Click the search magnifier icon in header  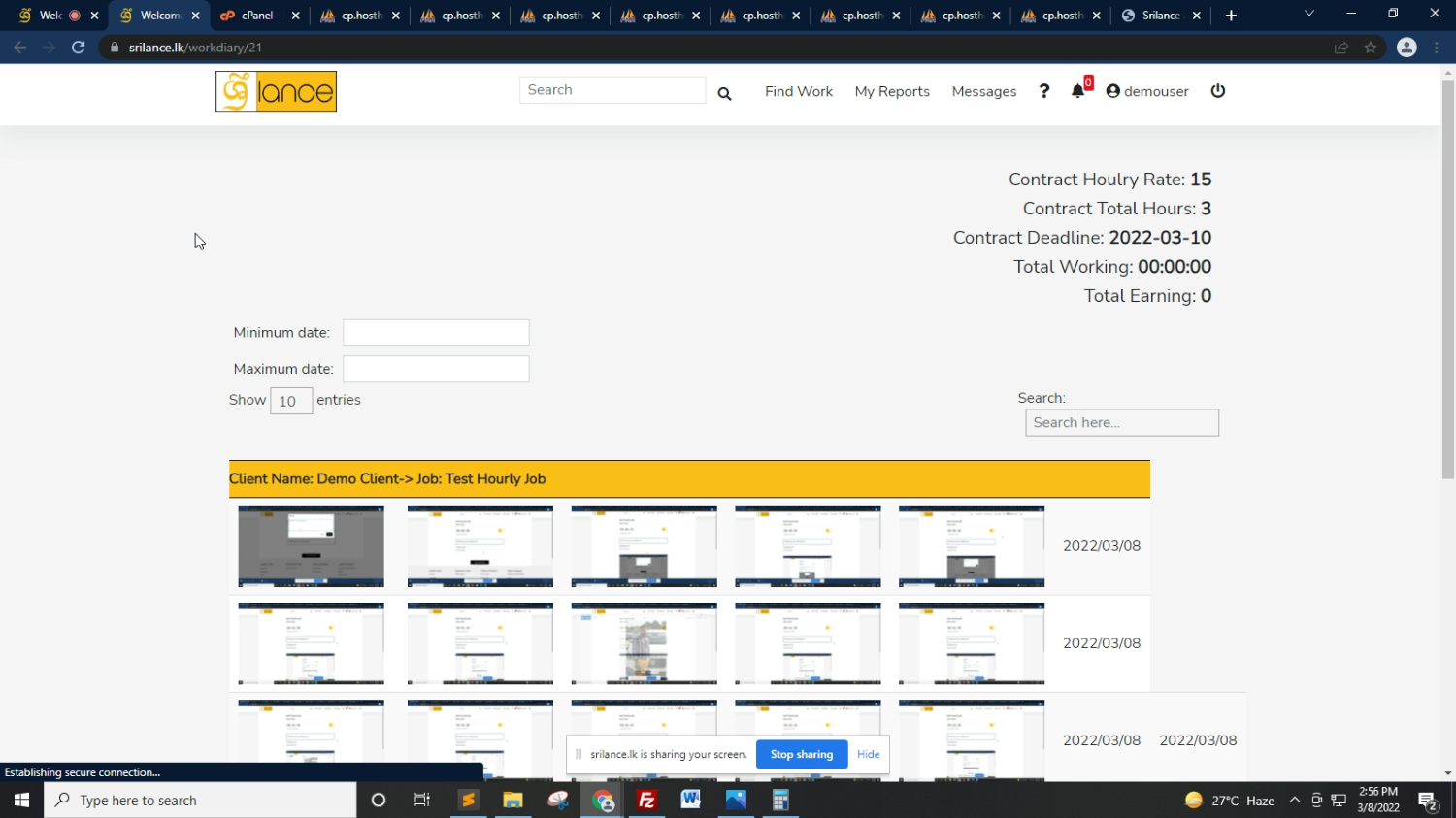(724, 93)
